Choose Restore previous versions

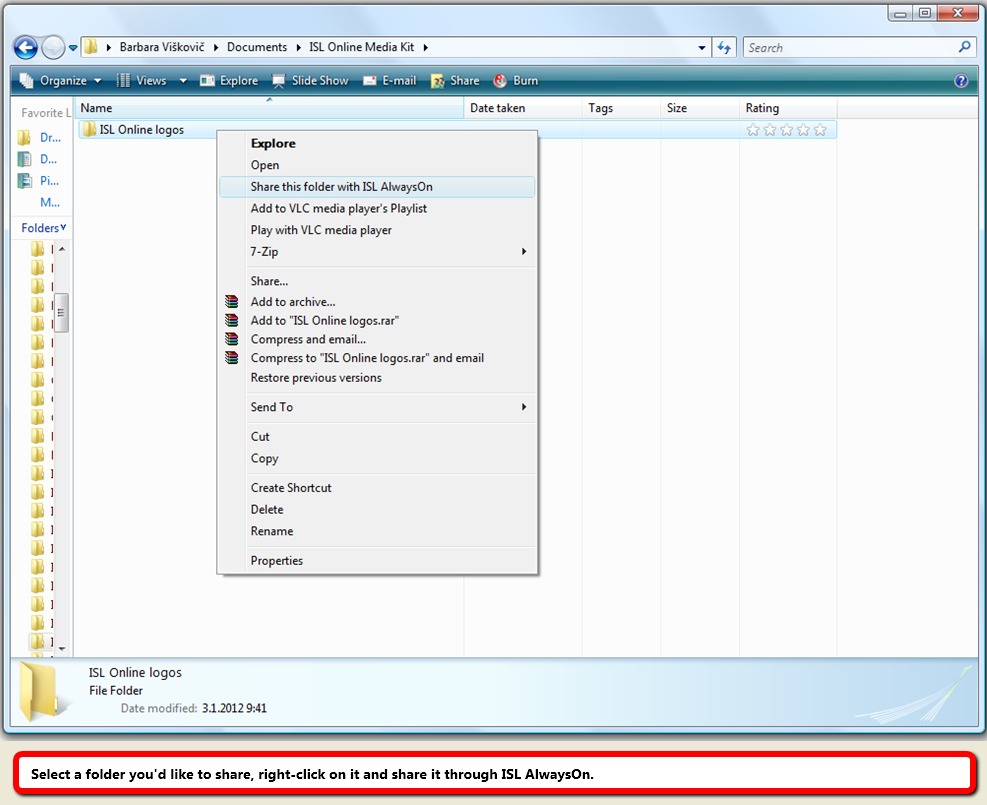click(x=377, y=378)
